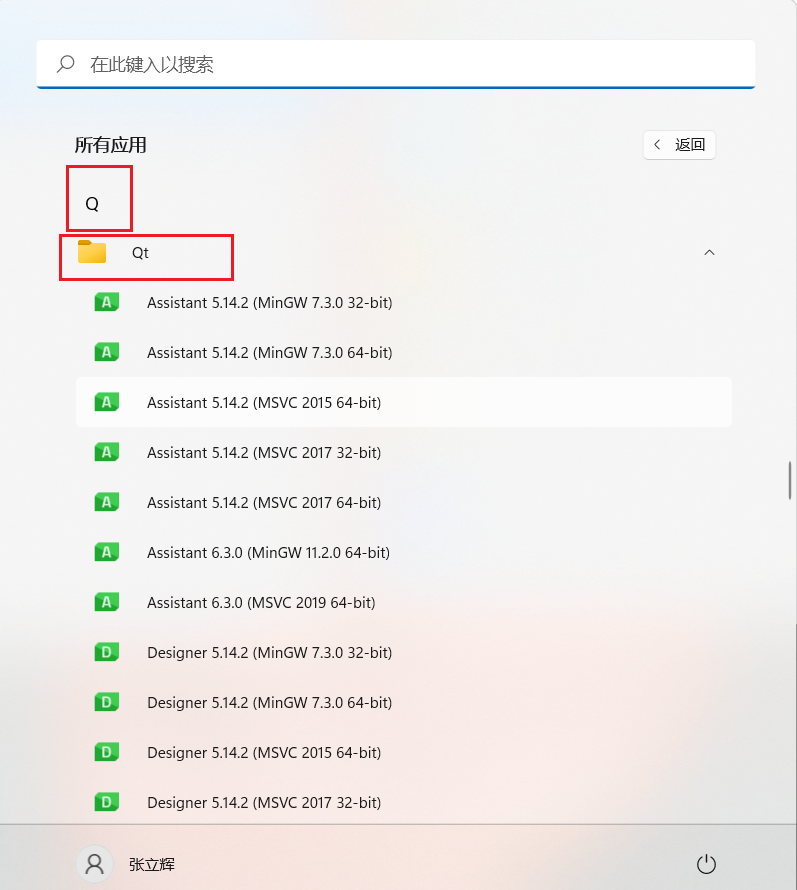Click the yellow Qt folder icon
The image size is (797, 890).
pos(92,253)
